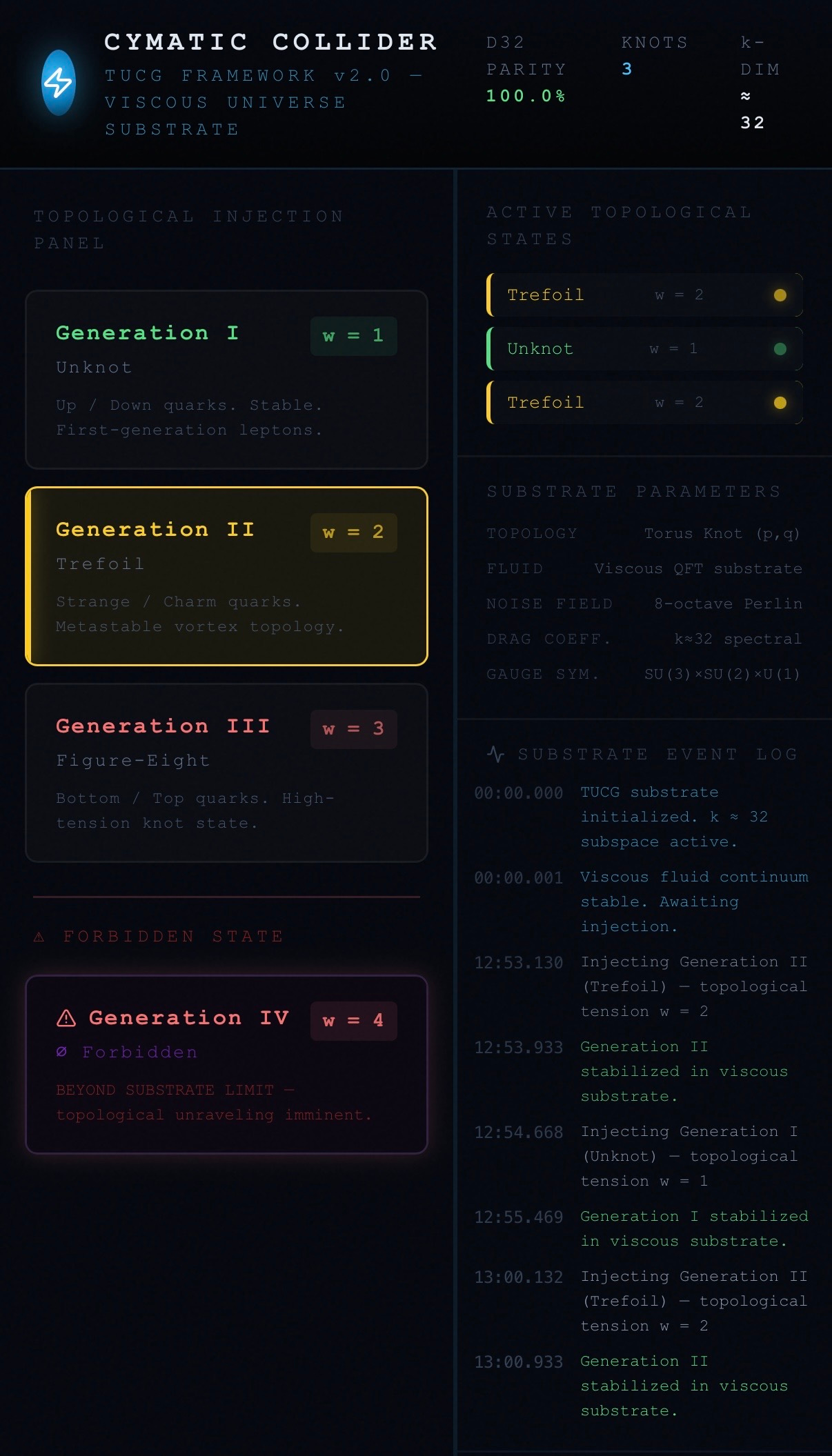Click the CYMATIC COLLIDER title
This screenshot has height=1456, width=832.
[271, 42]
